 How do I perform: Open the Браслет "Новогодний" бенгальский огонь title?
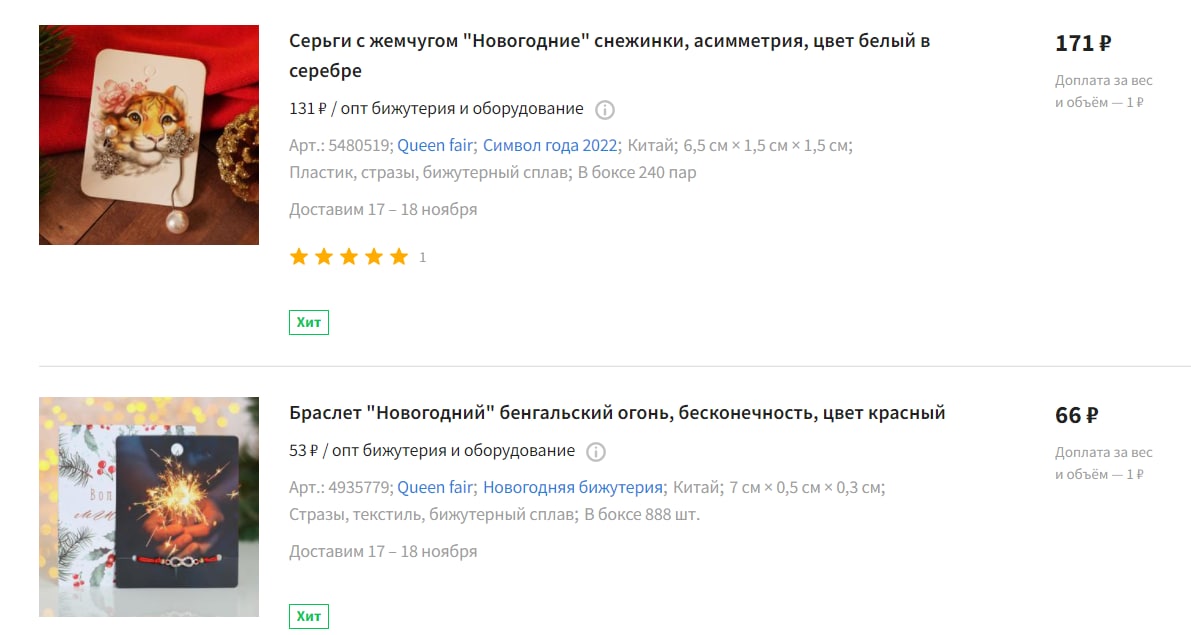[x=617, y=413]
